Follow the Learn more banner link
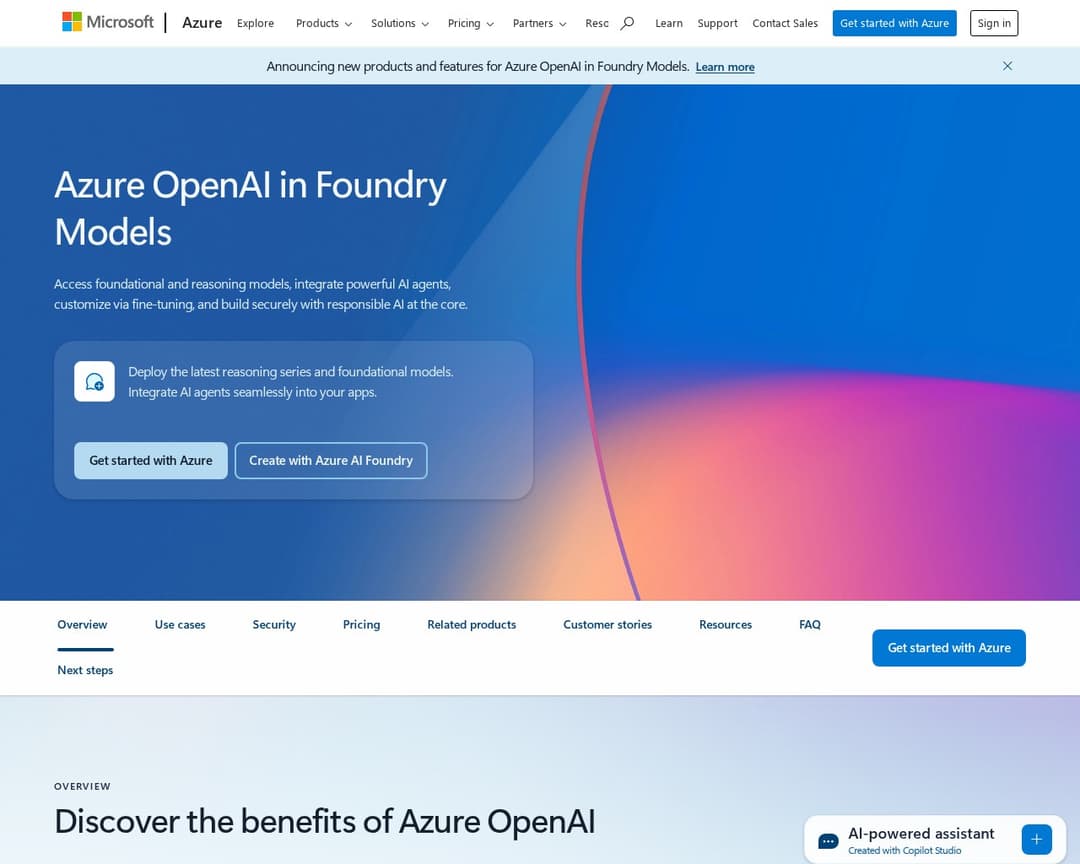This screenshot has width=1080, height=864. coord(725,67)
